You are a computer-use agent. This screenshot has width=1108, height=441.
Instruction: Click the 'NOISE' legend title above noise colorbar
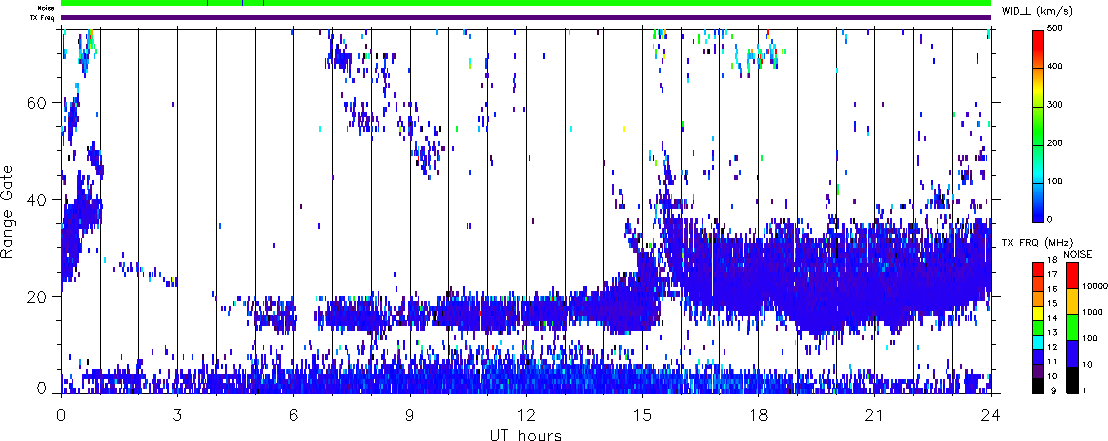pos(1078,254)
